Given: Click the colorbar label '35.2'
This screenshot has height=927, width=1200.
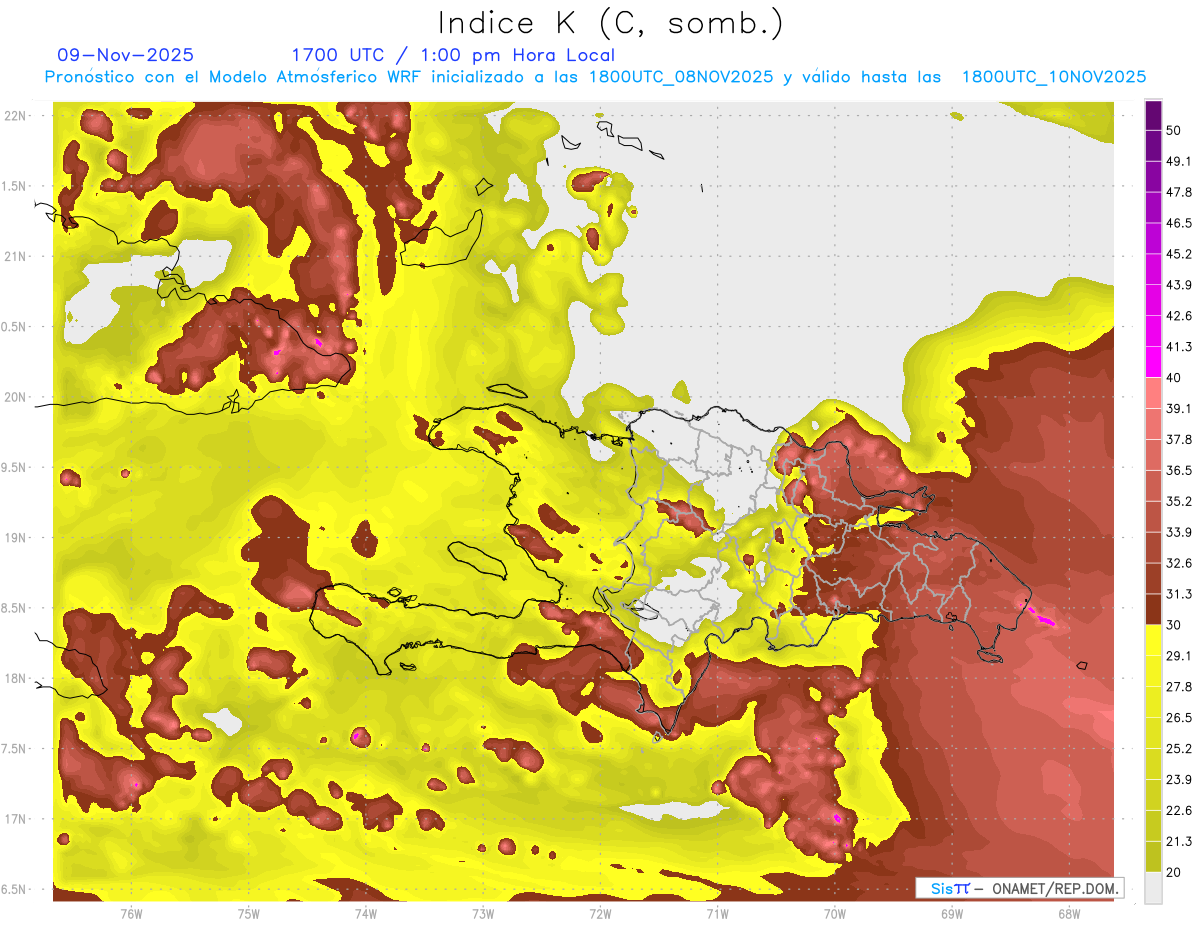Looking at the screenshot, I should [1179, 501].
